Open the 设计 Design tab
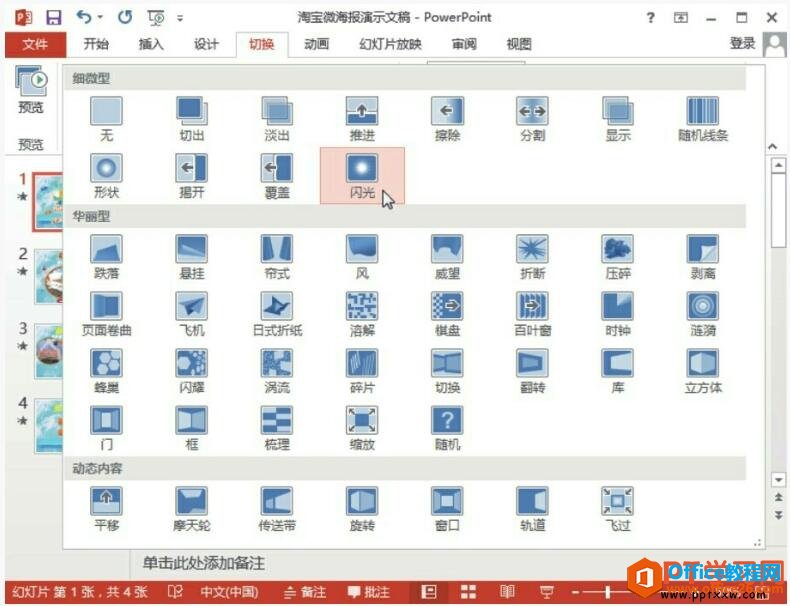790x606 pixels. click(206, 44)
